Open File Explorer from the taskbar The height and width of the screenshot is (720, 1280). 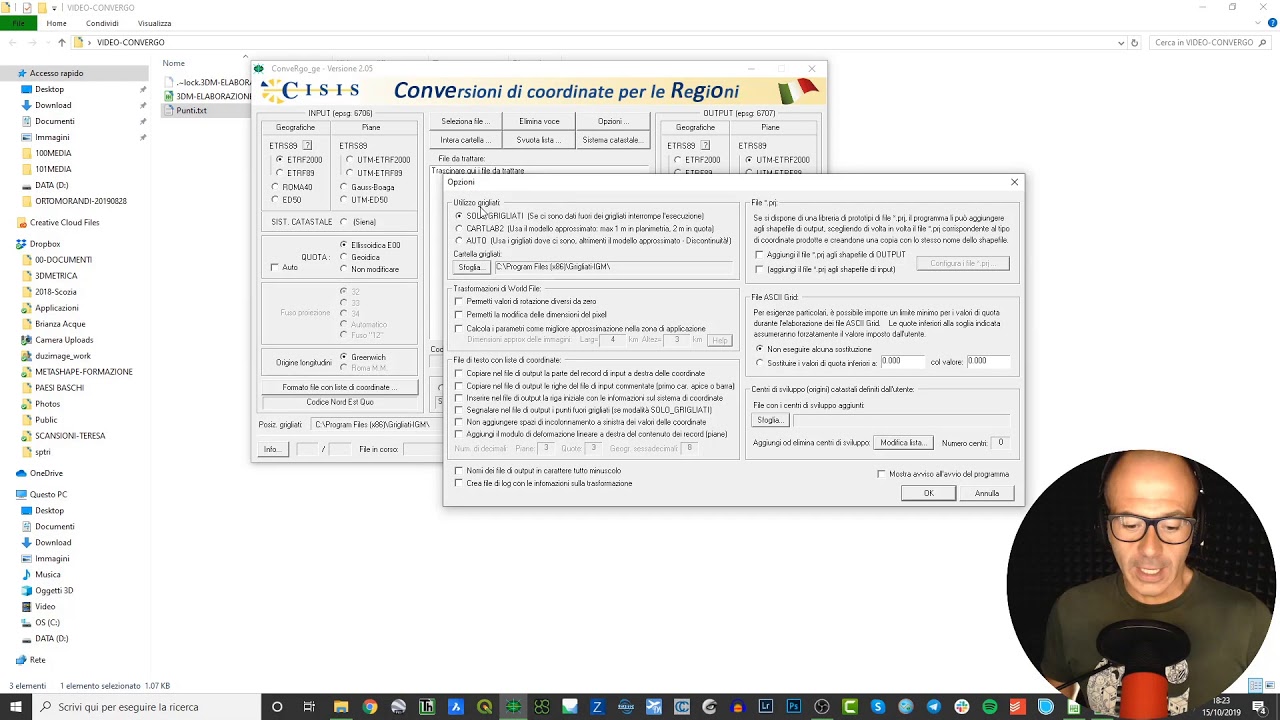[x=341, y=707]
